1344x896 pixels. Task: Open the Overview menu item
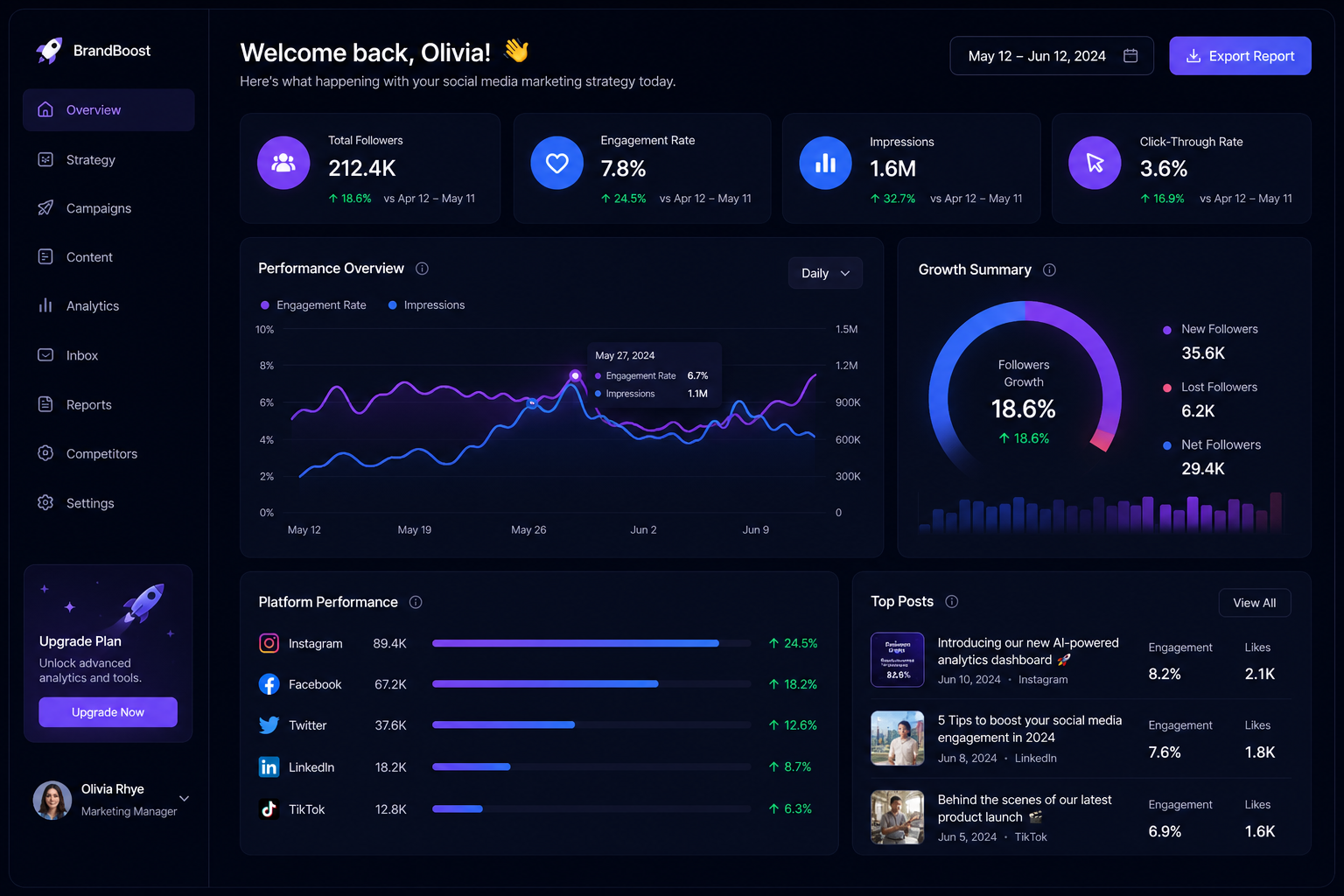click(108, 109)
